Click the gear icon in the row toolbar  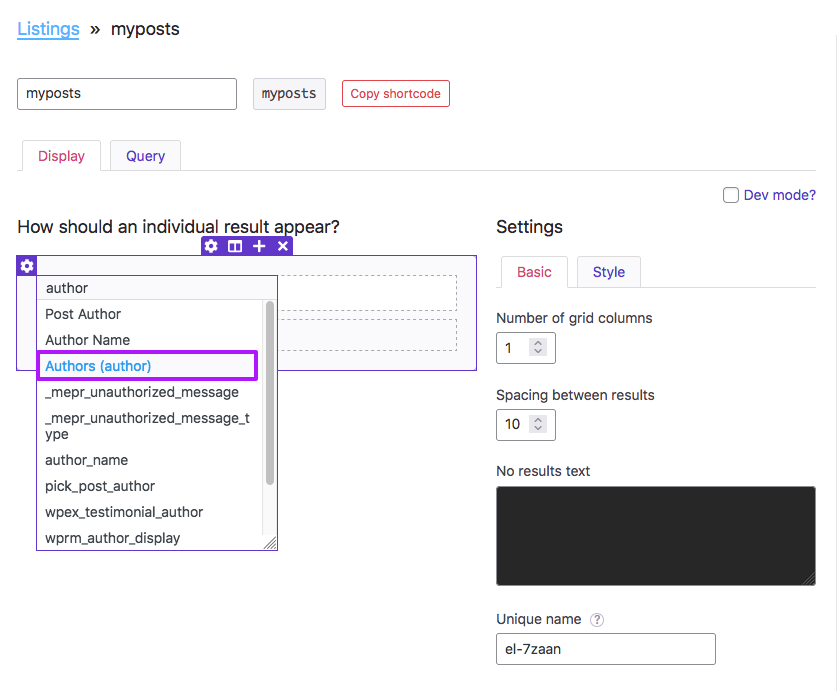coord(211,246)
